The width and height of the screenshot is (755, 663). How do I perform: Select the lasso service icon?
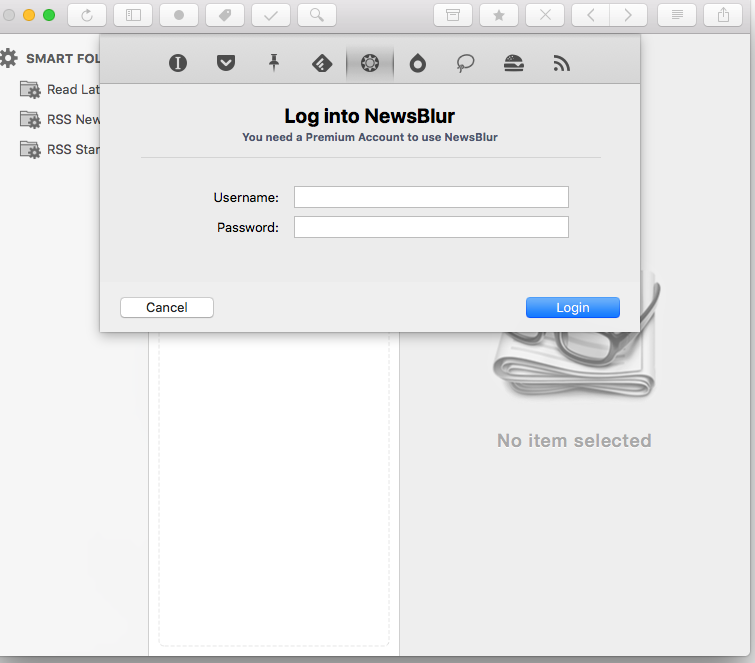click(465, 63)
